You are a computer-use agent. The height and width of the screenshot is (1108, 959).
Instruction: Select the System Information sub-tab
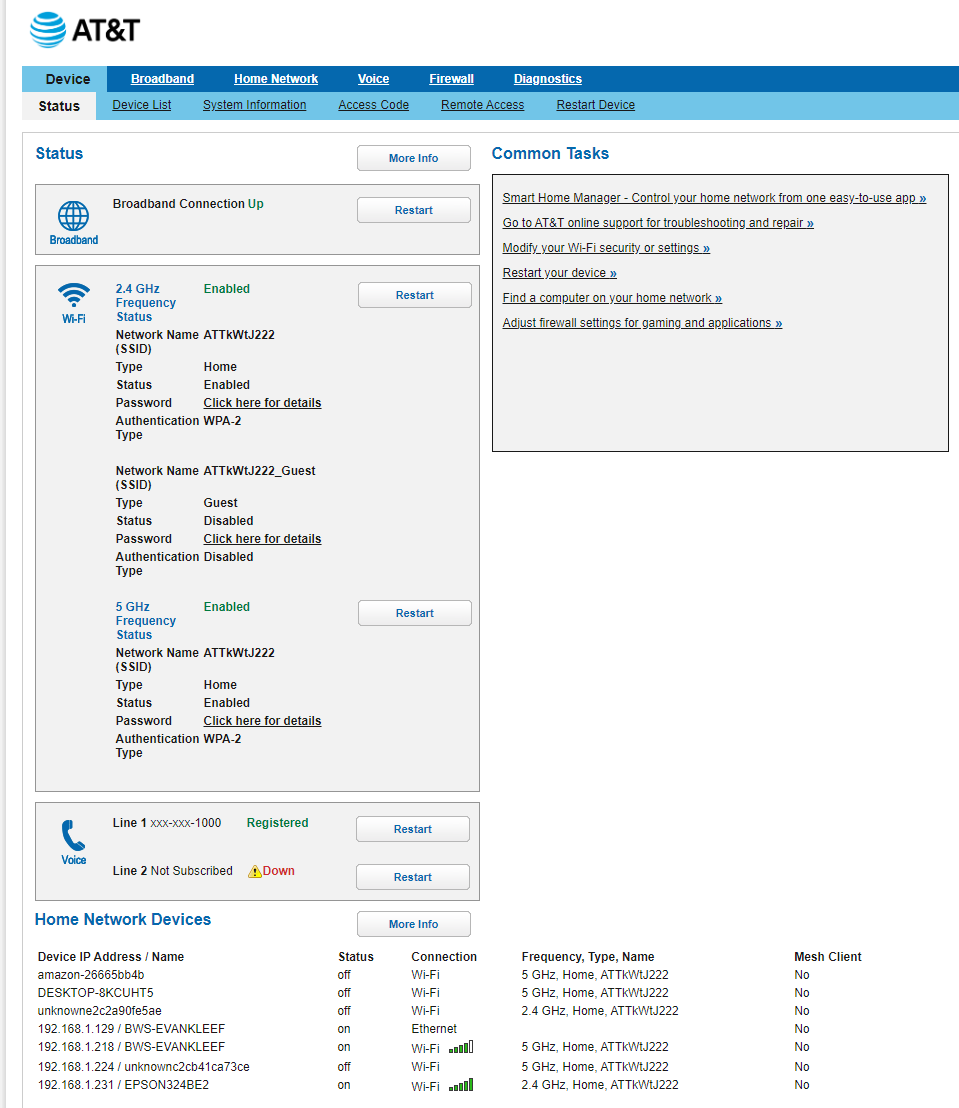pos(254,105)
